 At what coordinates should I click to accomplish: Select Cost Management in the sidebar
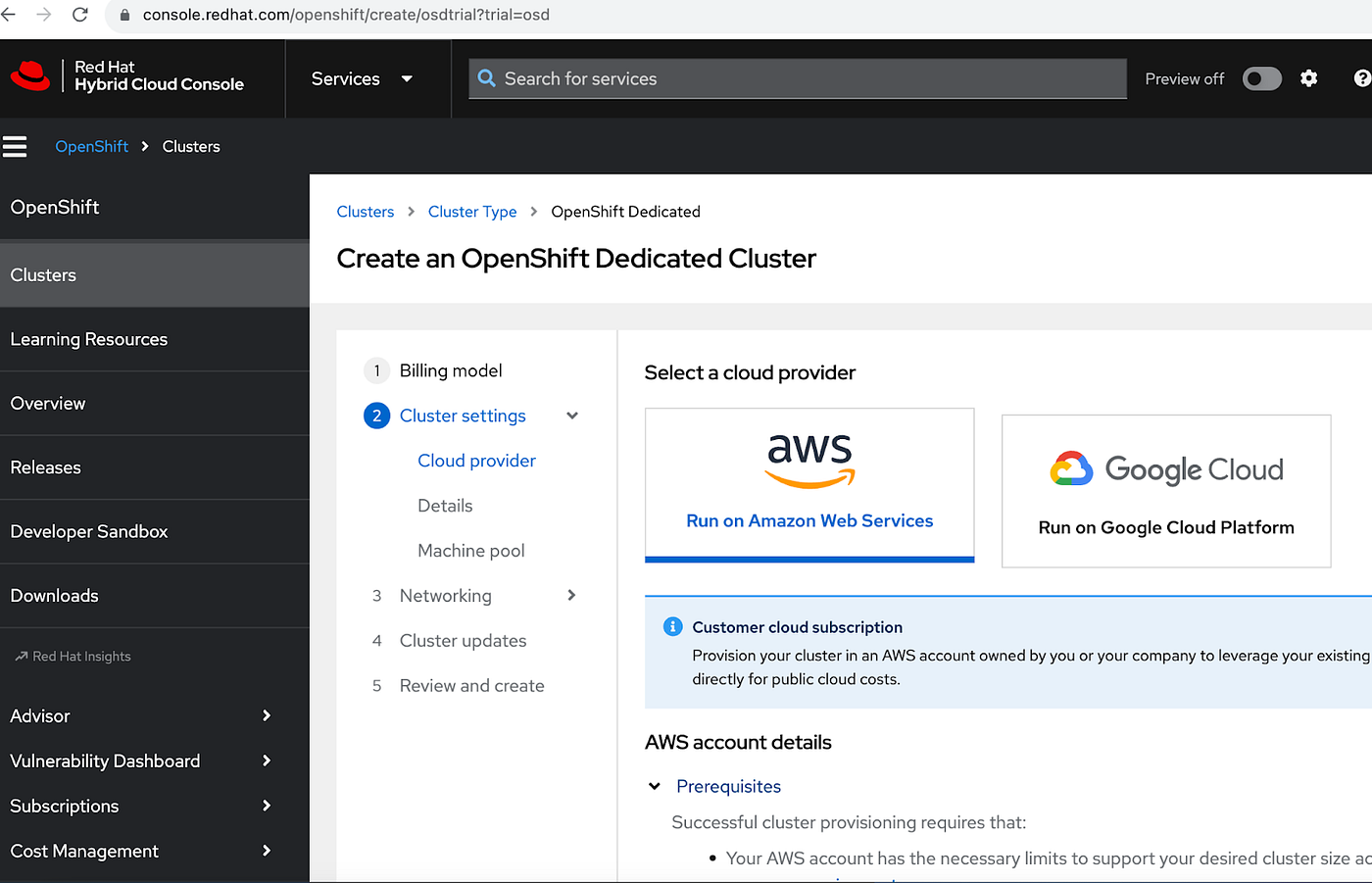pos(83,851)
